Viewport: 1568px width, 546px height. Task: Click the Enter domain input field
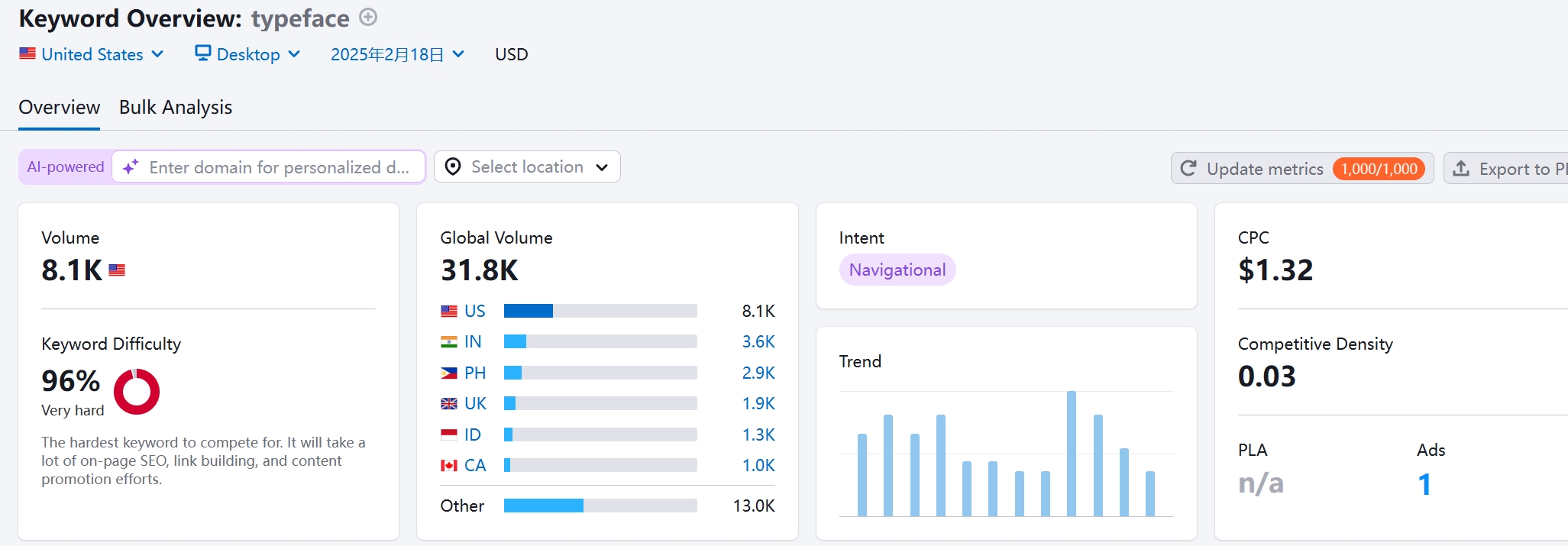point(279,167)
